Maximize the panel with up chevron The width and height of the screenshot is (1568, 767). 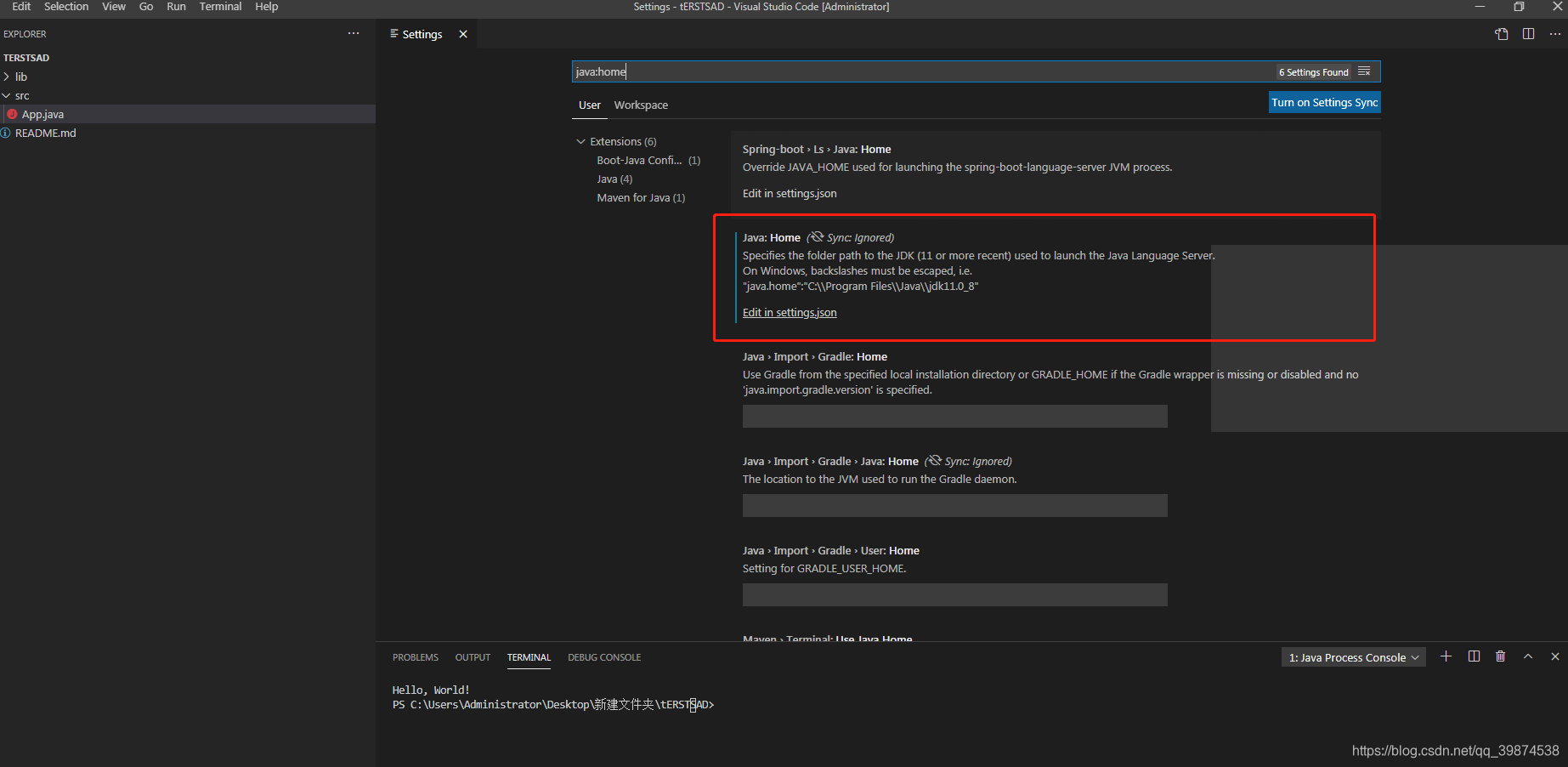1528,656
